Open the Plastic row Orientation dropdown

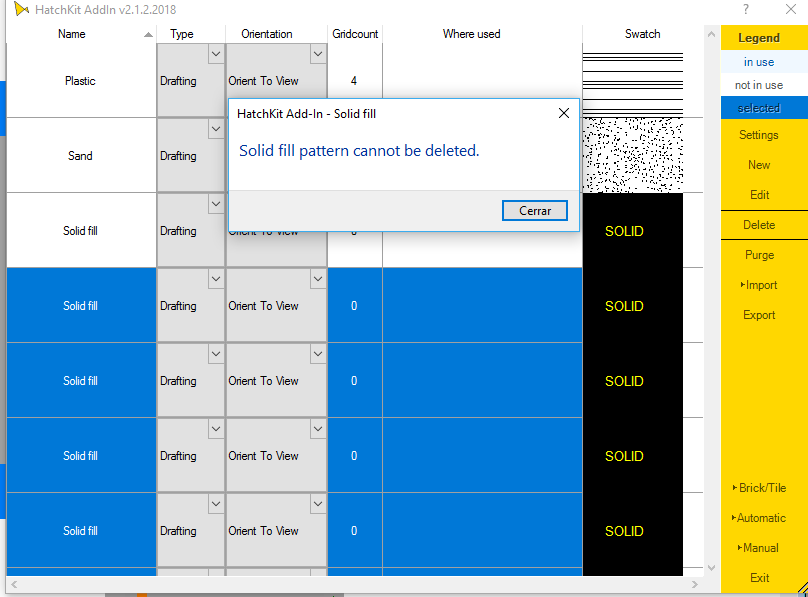click(318, 54)
